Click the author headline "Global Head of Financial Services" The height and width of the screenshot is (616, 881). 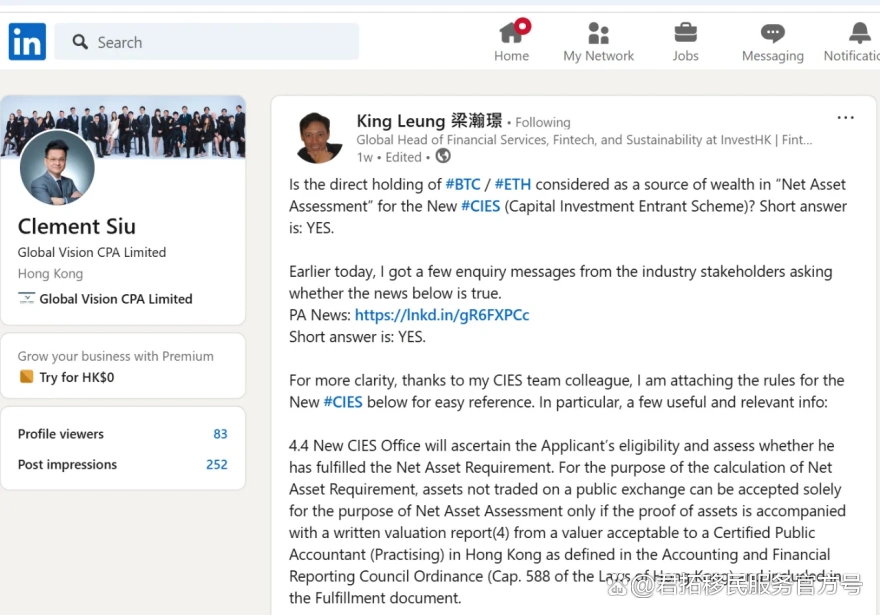[x=584, y=140]
